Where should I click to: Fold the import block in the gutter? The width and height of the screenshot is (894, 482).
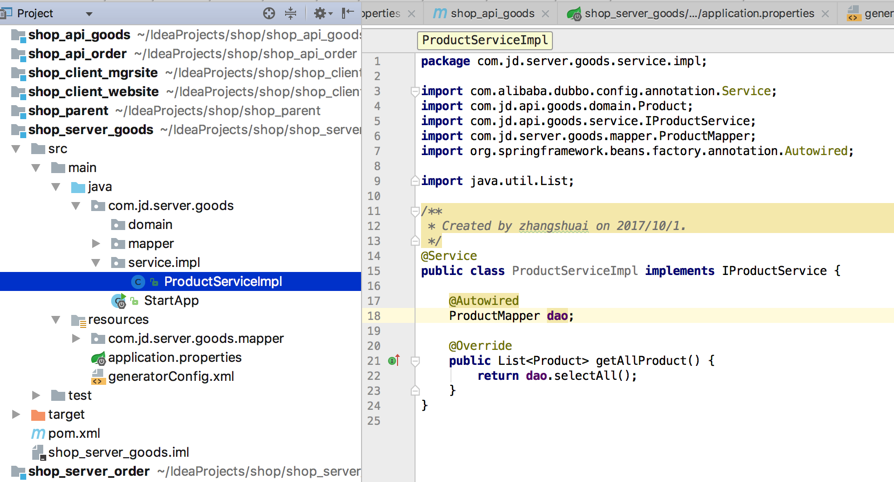415,91
